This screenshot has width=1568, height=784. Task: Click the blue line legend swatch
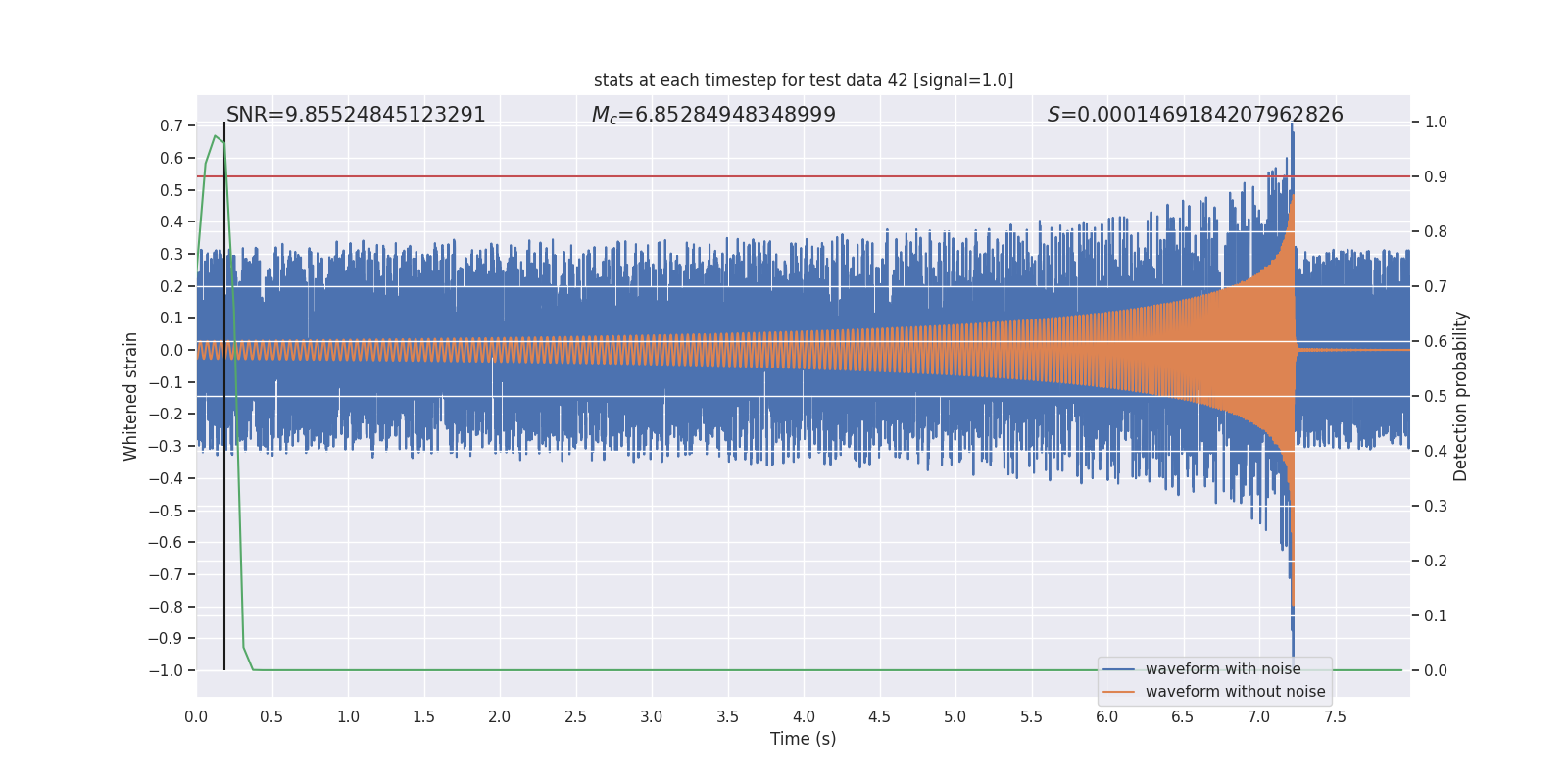pos(1119,669)
